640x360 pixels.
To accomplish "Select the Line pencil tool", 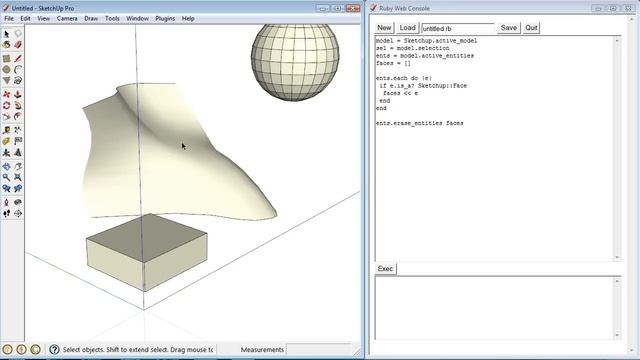I will click(18, 59).
